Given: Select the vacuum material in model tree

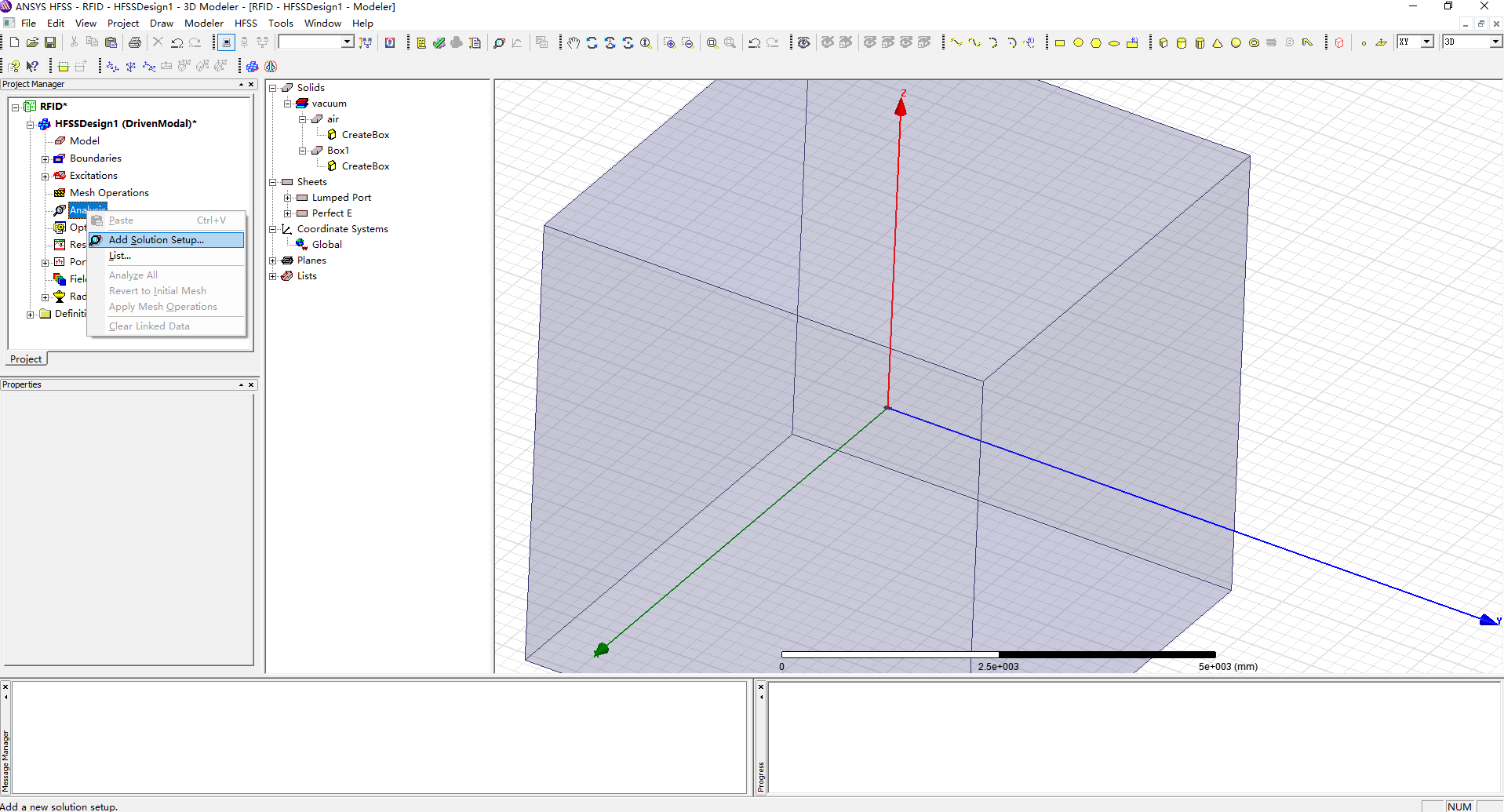Looking at the screenshot, I should [329, 104].
